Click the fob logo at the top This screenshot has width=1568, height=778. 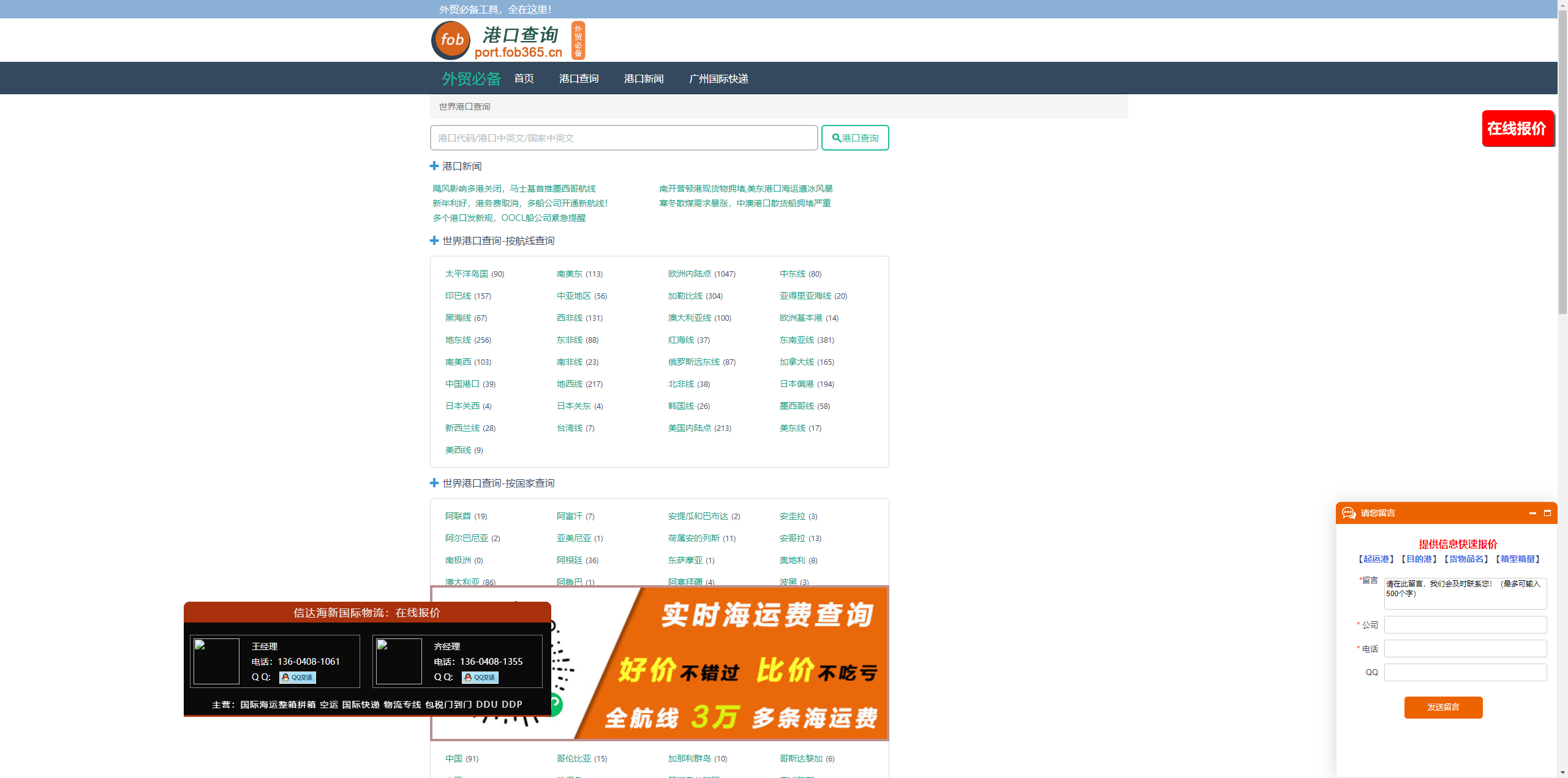tap(450, 40)
